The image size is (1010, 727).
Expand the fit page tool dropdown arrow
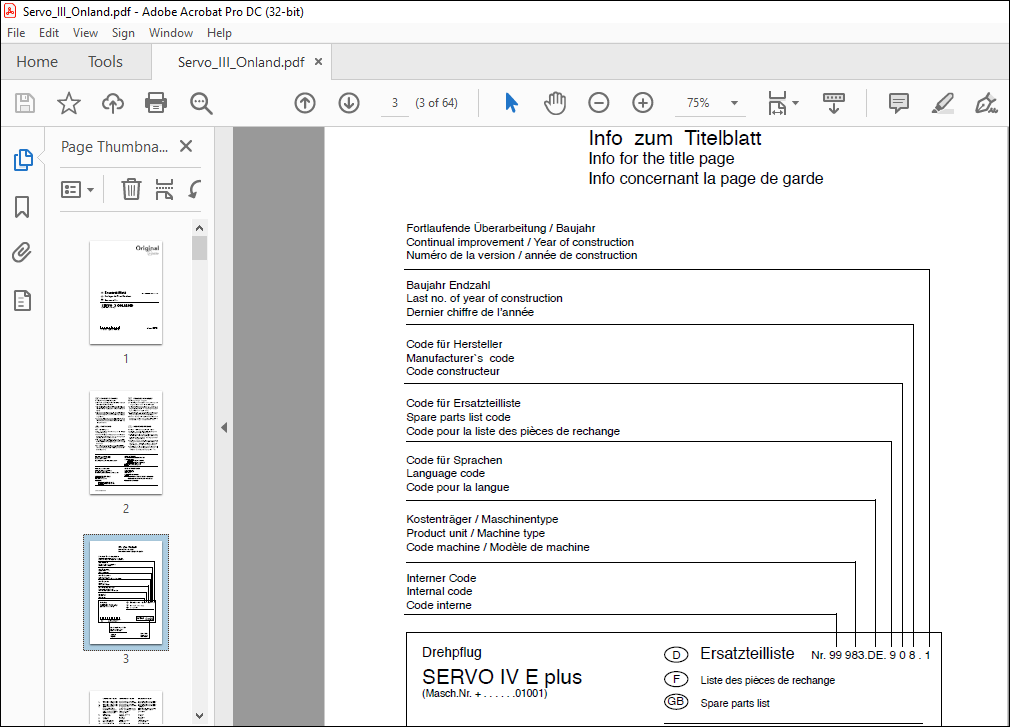coord(796,103)
